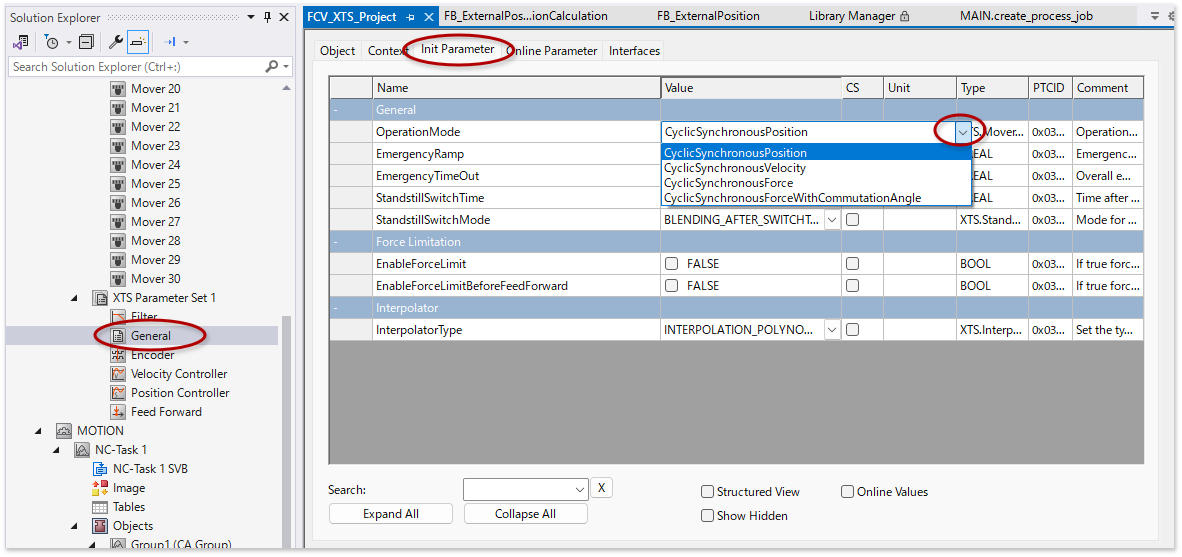
Task: Toggle EnableForceLimit value checkbox
Action: [x=671, y=264]
